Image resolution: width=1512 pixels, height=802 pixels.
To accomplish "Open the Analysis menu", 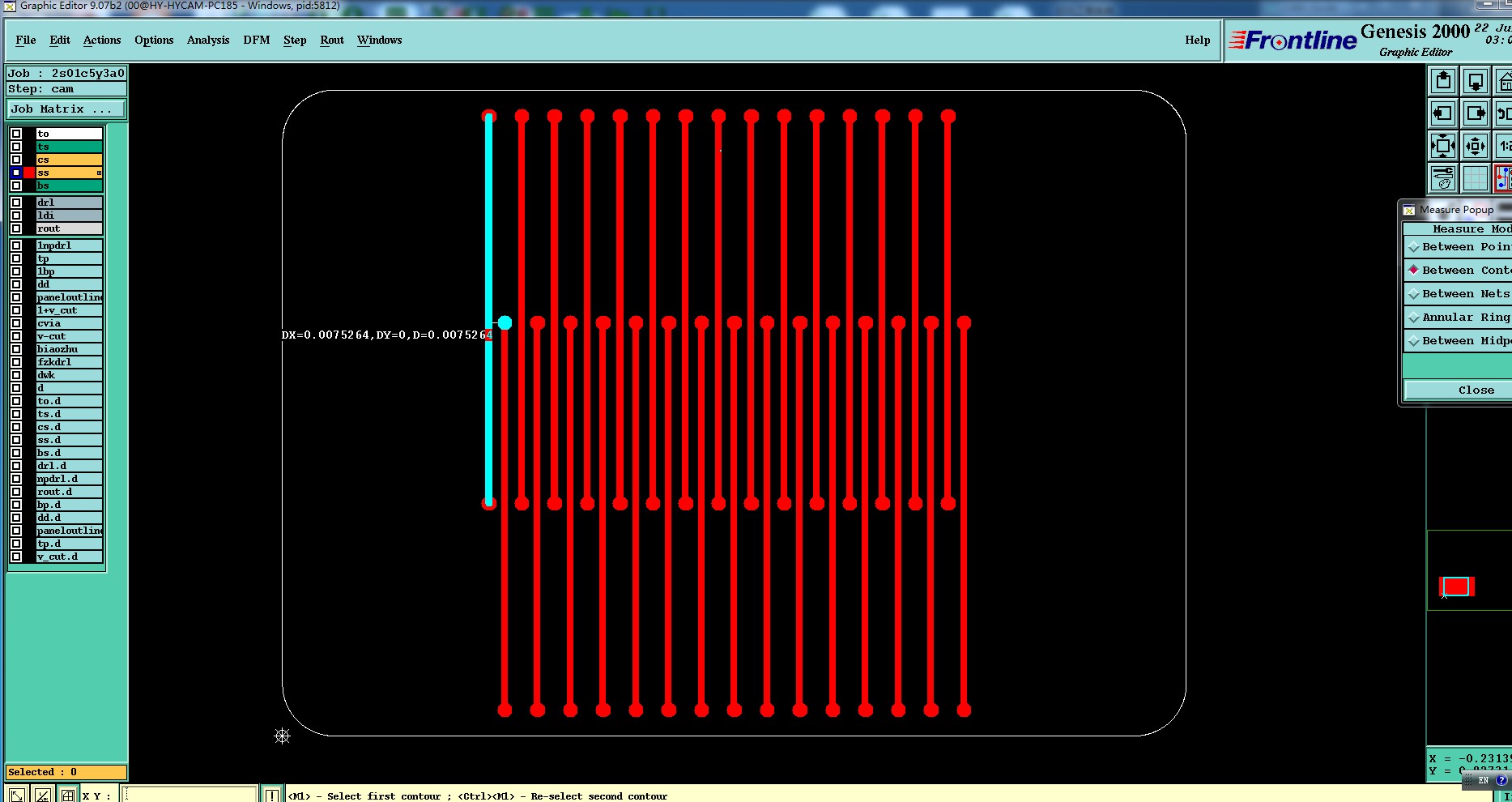I will [x=208, y=40].
